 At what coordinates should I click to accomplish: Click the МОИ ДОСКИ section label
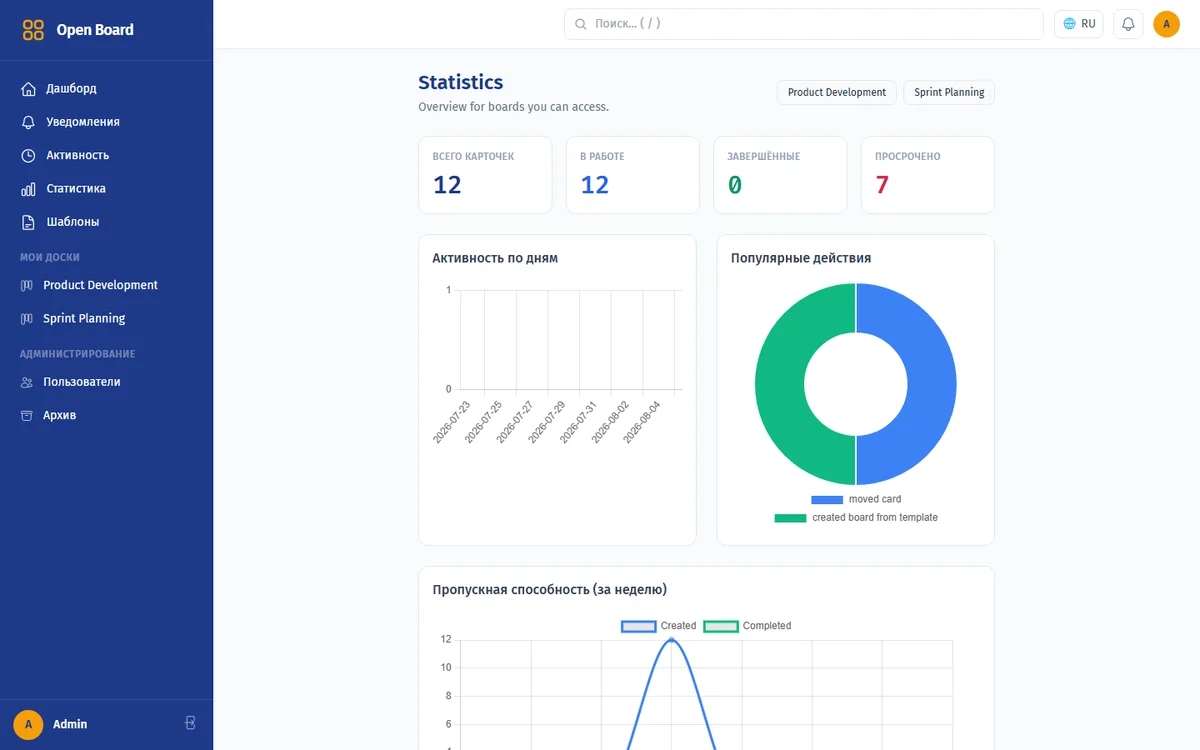pos(50,257)
